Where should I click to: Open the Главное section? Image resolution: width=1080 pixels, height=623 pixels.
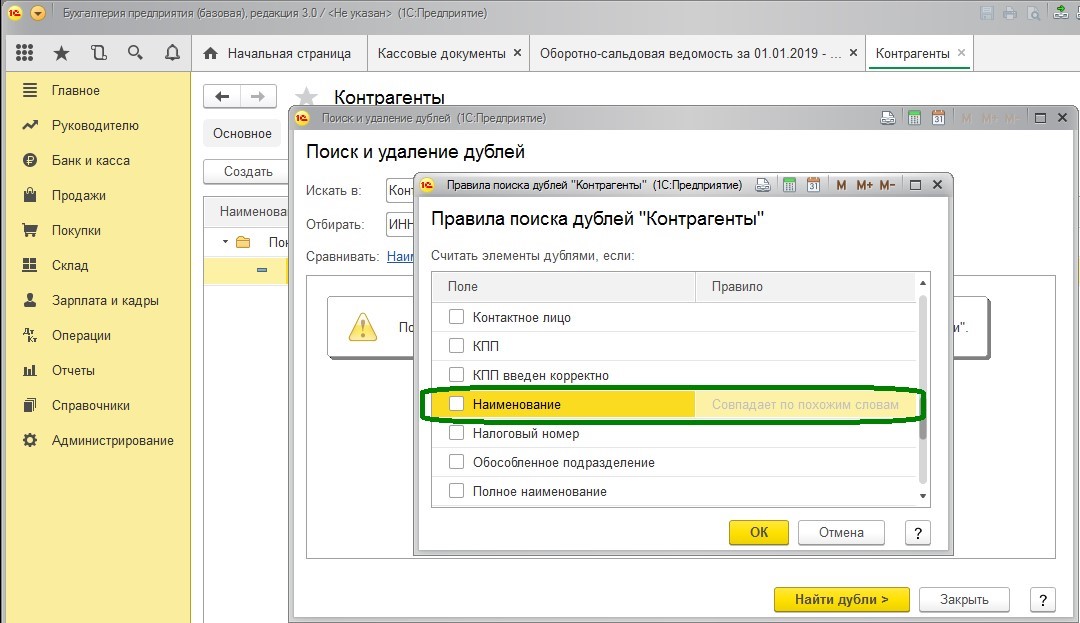[x=75, y=90]
